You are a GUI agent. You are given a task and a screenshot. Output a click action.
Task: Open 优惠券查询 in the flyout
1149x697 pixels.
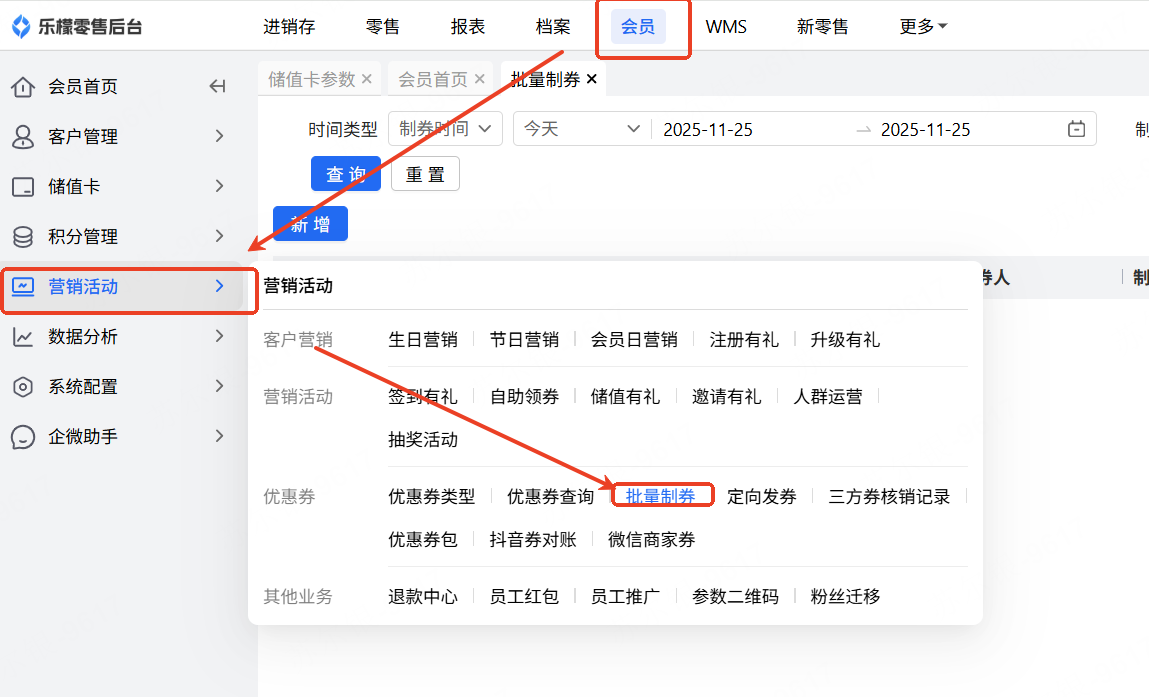pos(550,496)
